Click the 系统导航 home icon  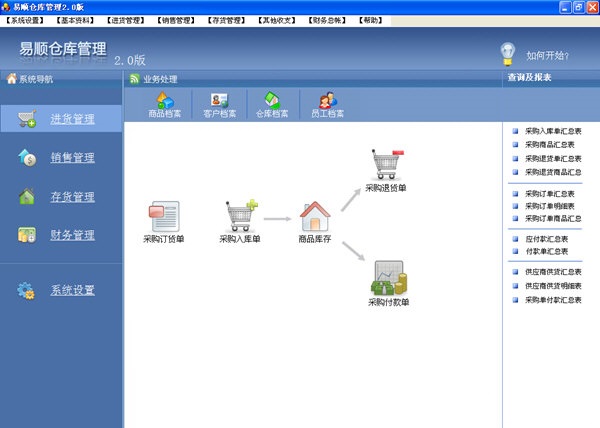tap(12, 78)
